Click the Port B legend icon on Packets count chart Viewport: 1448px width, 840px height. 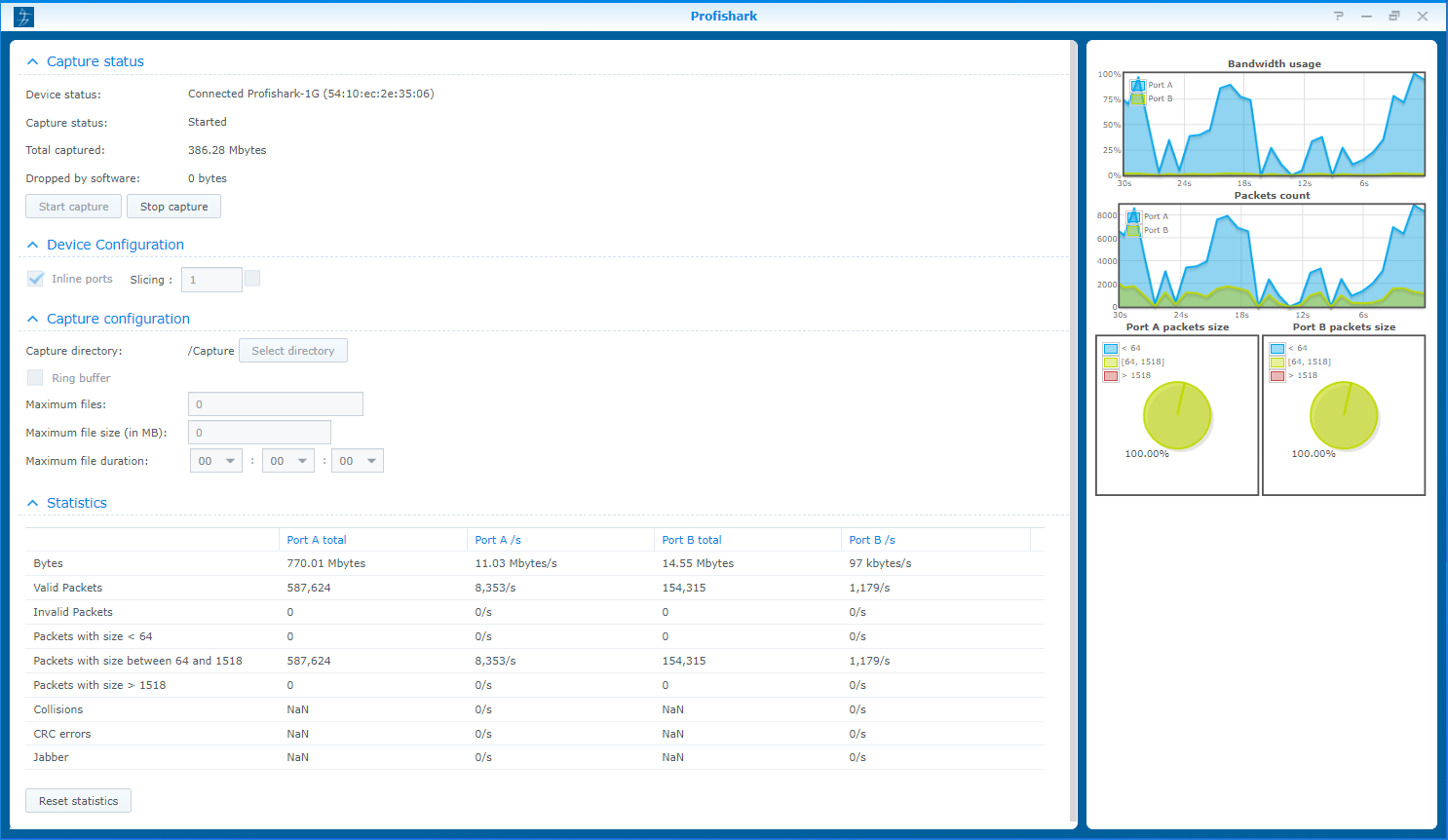[x=1133, y=230]
